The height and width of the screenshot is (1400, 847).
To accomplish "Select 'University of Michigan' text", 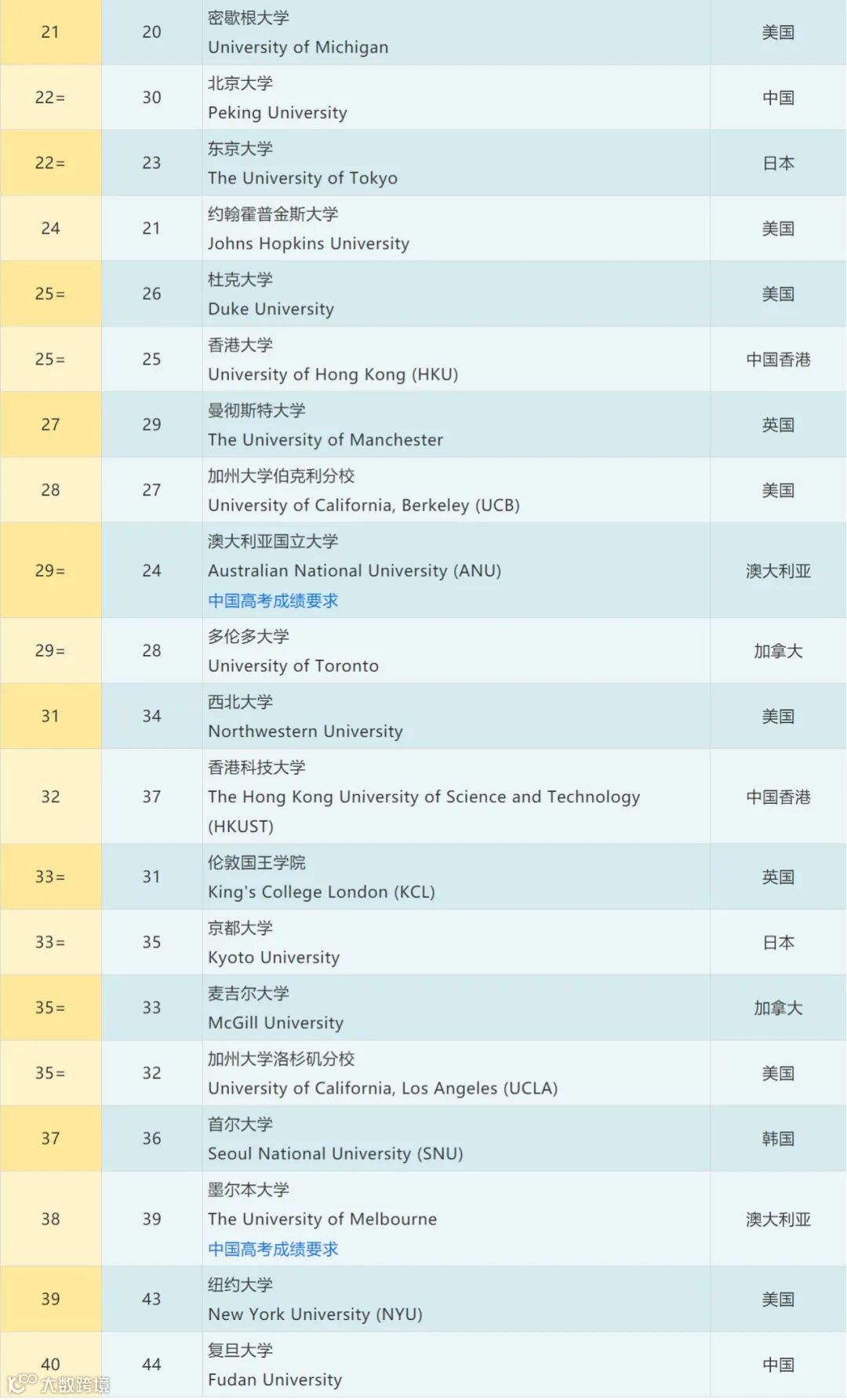I will point(298,47).
